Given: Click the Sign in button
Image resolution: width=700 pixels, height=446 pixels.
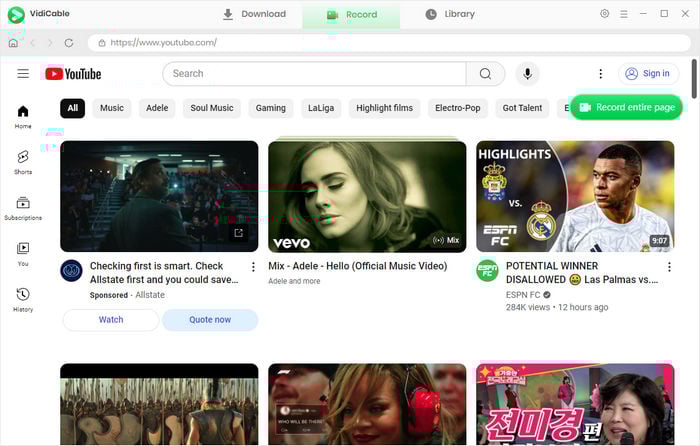Looking at the screenshot, I should click(649, 74).
